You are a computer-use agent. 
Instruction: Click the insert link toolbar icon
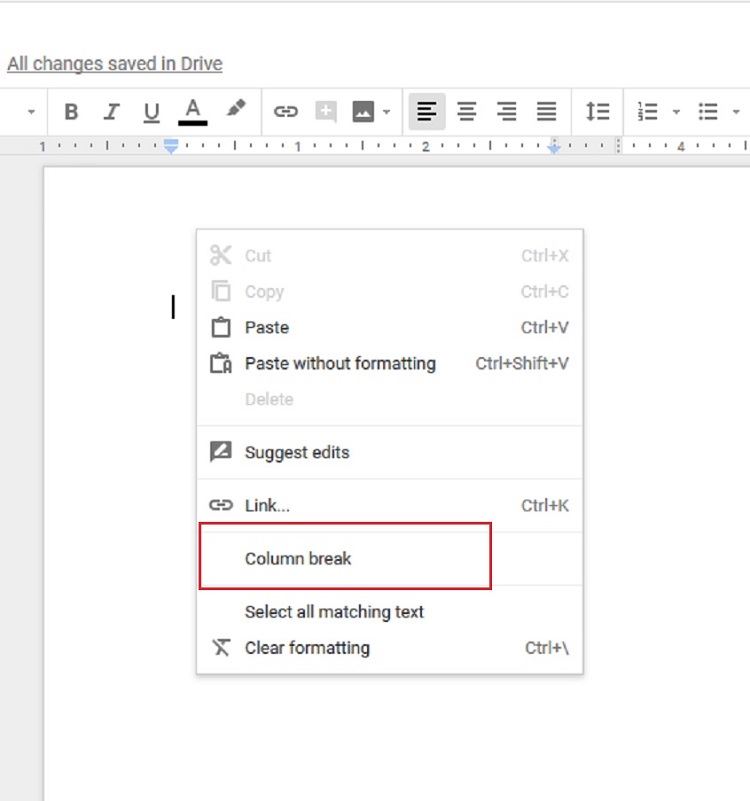pos(286,112)
